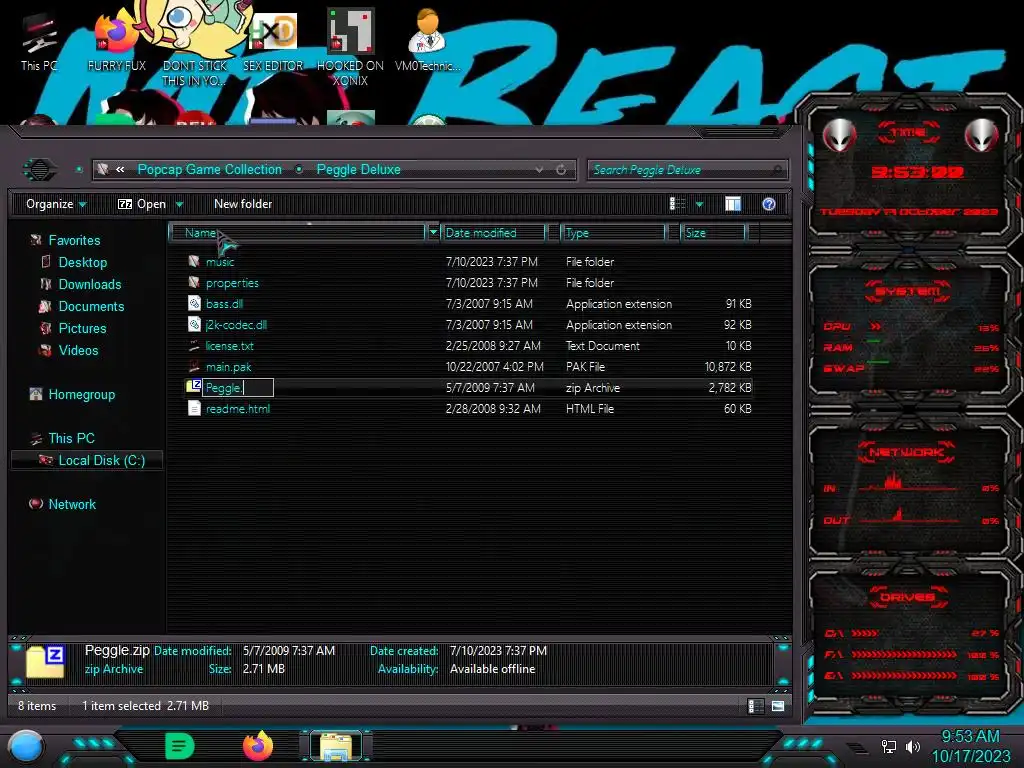The height and width of the screenshot is (768, 1024).
Task: Open the HOOKED ON XONIX desktop shortcut
Action: click(x=350, y=48)
